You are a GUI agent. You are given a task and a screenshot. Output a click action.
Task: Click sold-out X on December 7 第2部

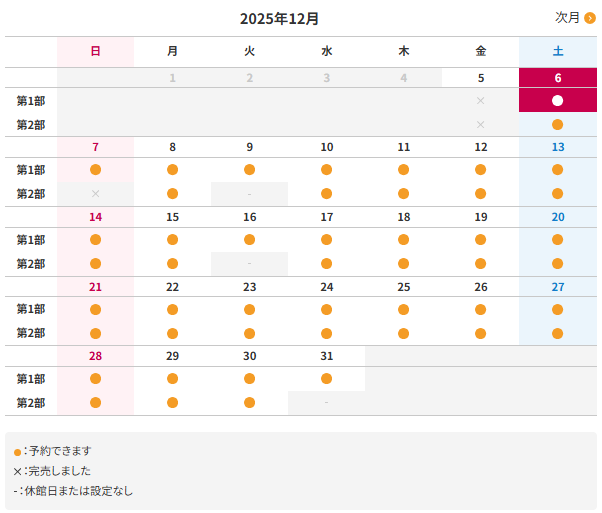click(x=95, y=194)
